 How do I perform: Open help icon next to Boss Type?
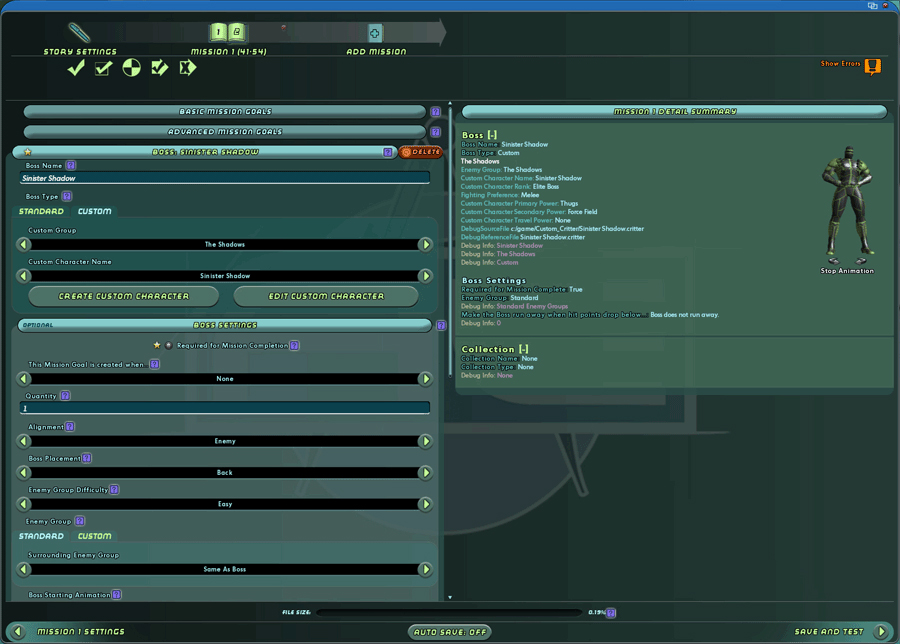pos(67,196)
